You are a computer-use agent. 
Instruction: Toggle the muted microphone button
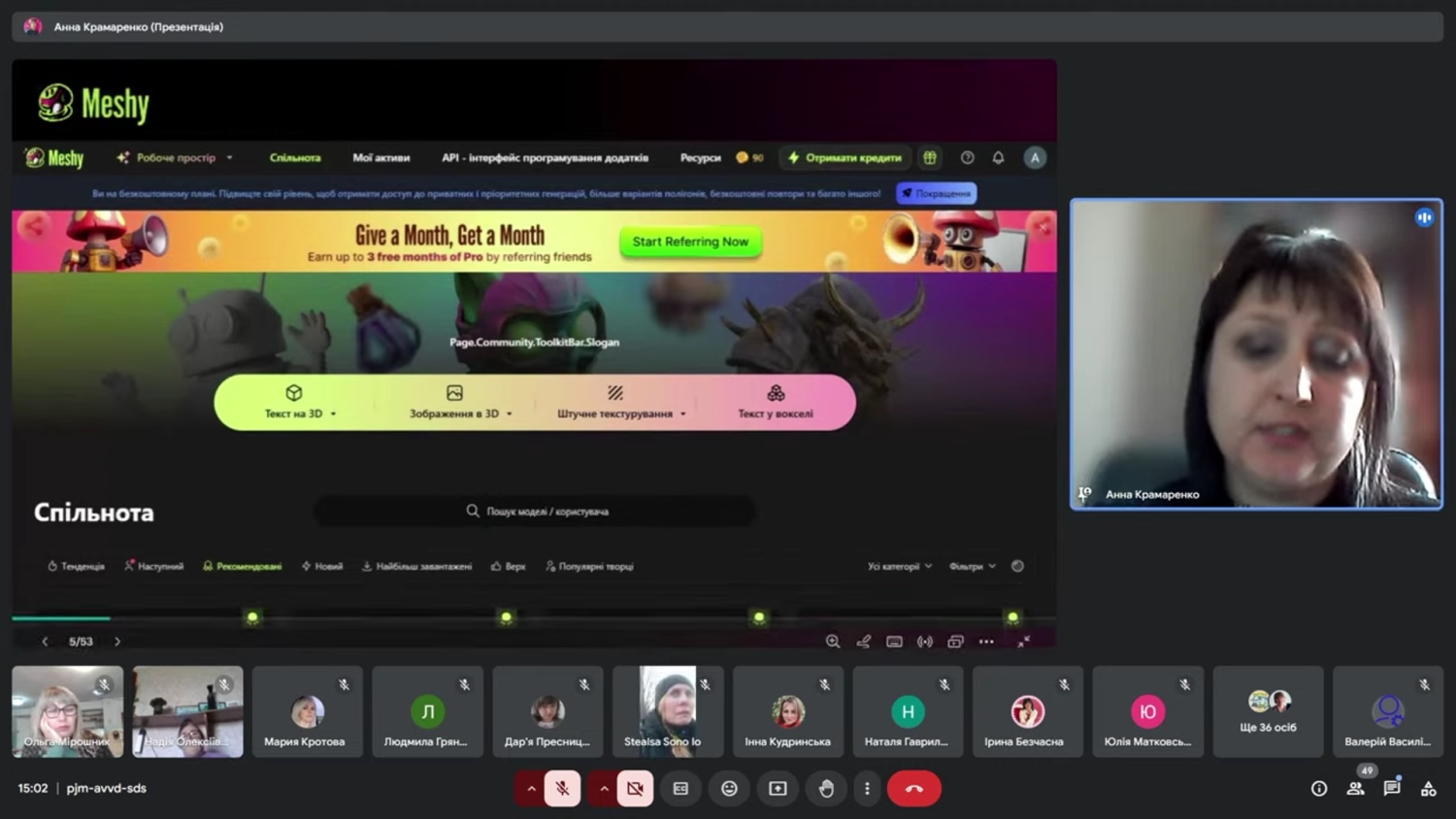pos(562,788)
